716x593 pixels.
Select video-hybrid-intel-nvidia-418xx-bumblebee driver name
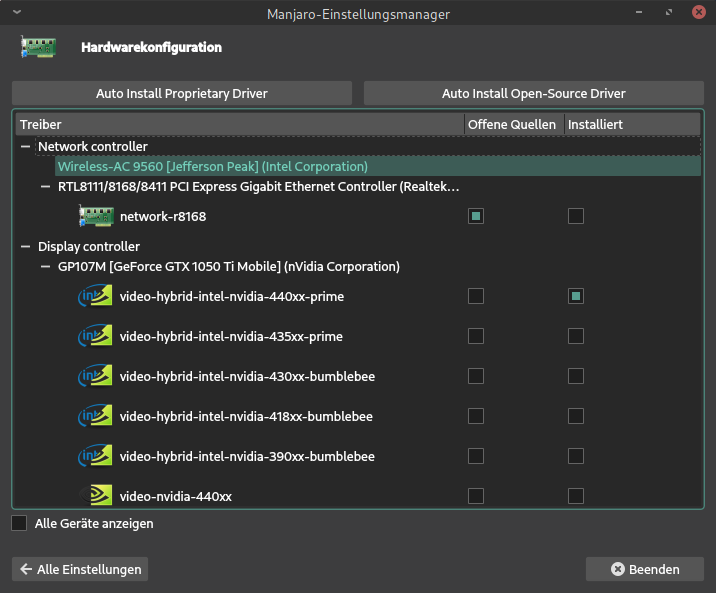pyautogui.click(x=246, y=416)
